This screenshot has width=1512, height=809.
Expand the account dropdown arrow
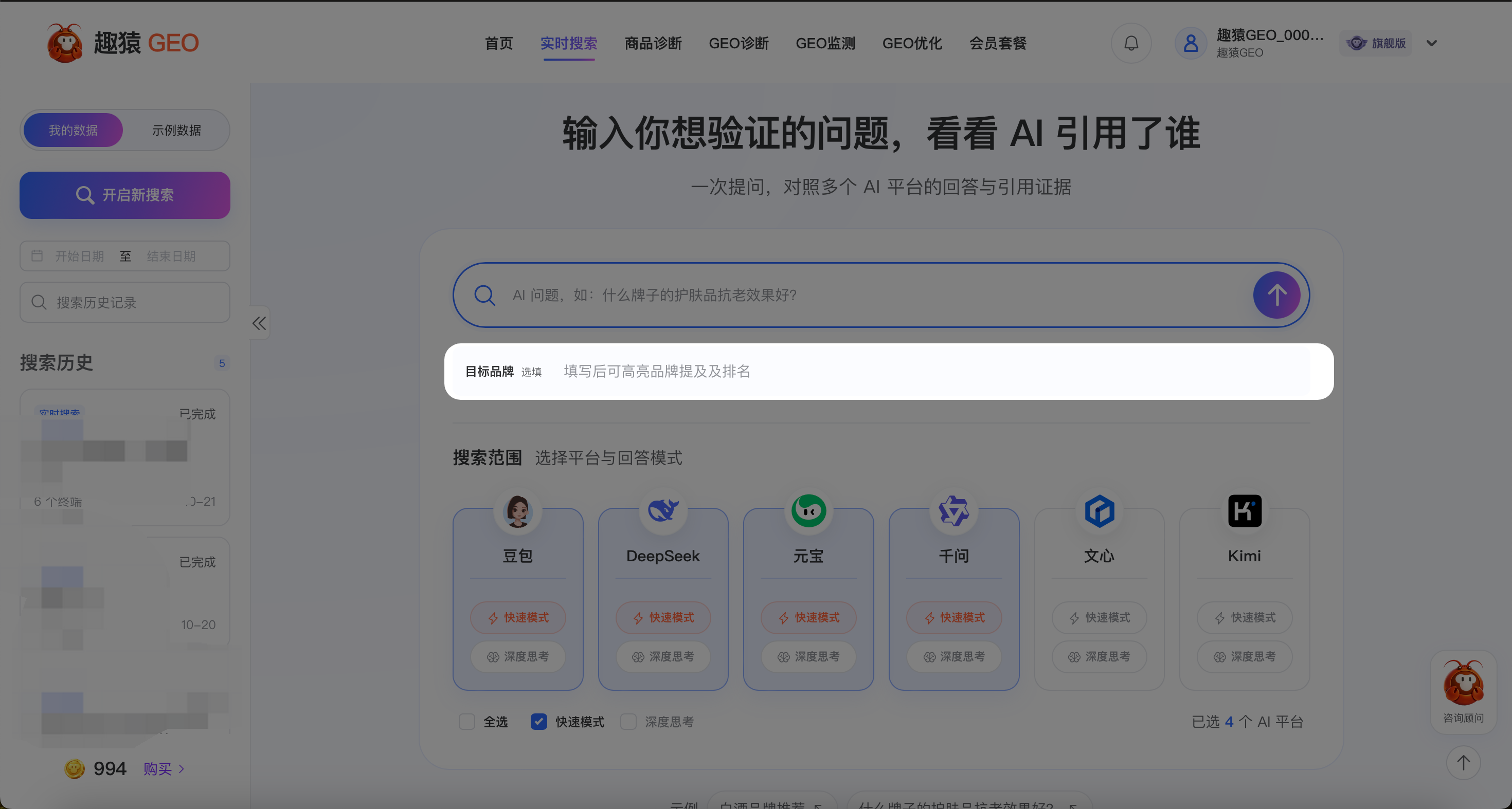[x=1432, y=43]
